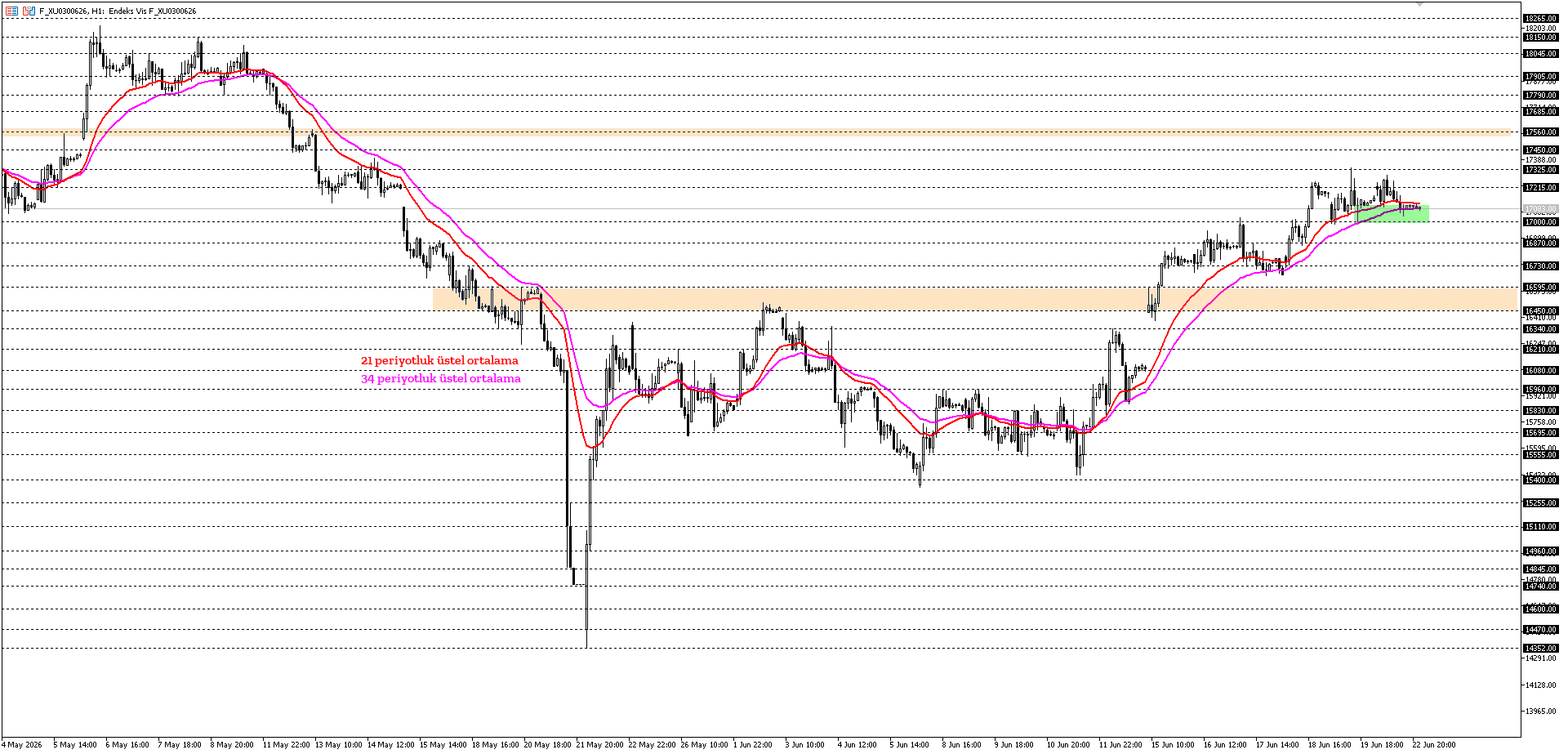Select the chart shift triangle marker

(x=1419, y=4)
